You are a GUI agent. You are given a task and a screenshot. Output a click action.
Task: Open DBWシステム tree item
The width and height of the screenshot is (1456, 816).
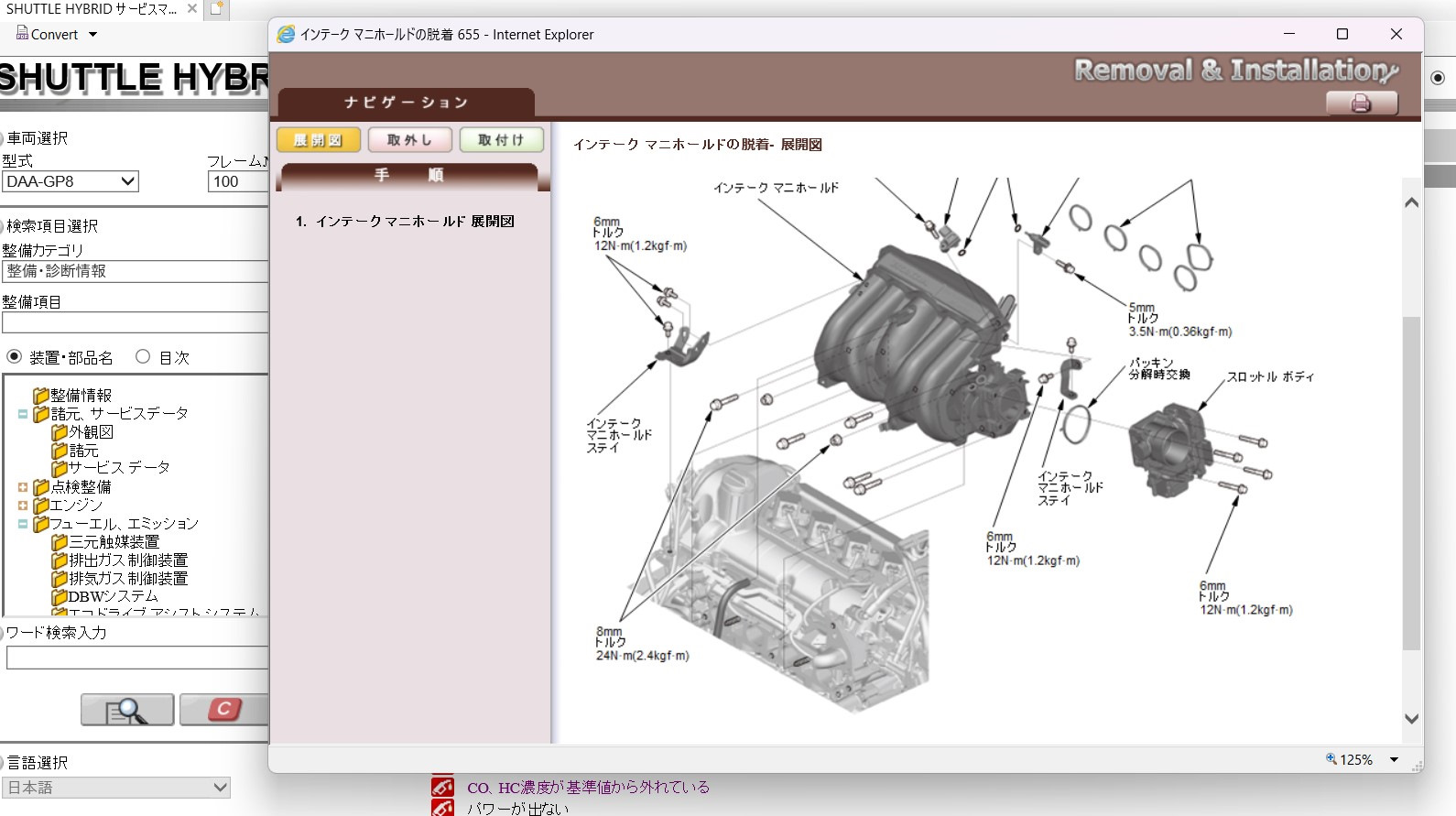pyautogui.click(x=113, y=597)
